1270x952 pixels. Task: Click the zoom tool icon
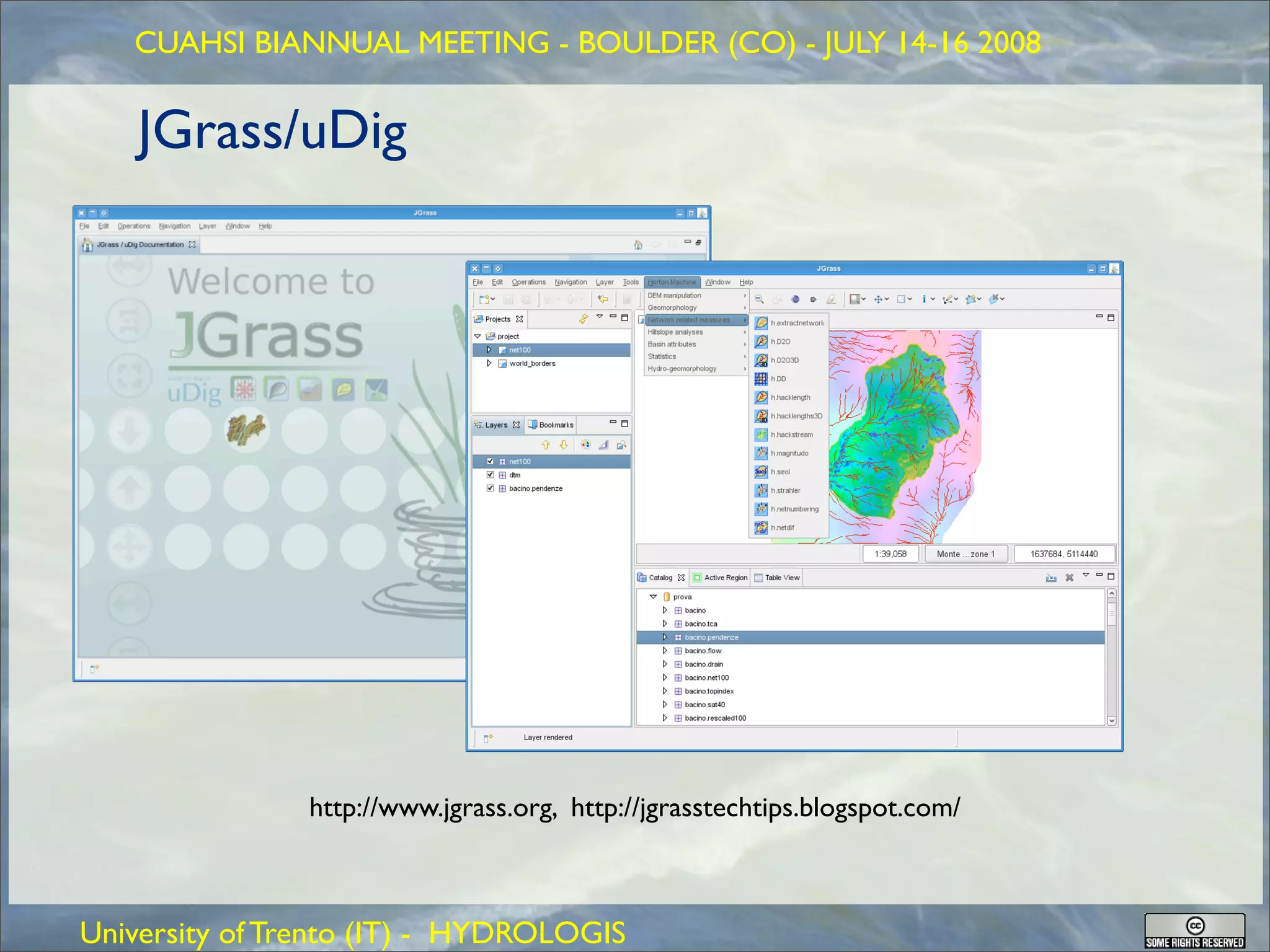(855, 299)
